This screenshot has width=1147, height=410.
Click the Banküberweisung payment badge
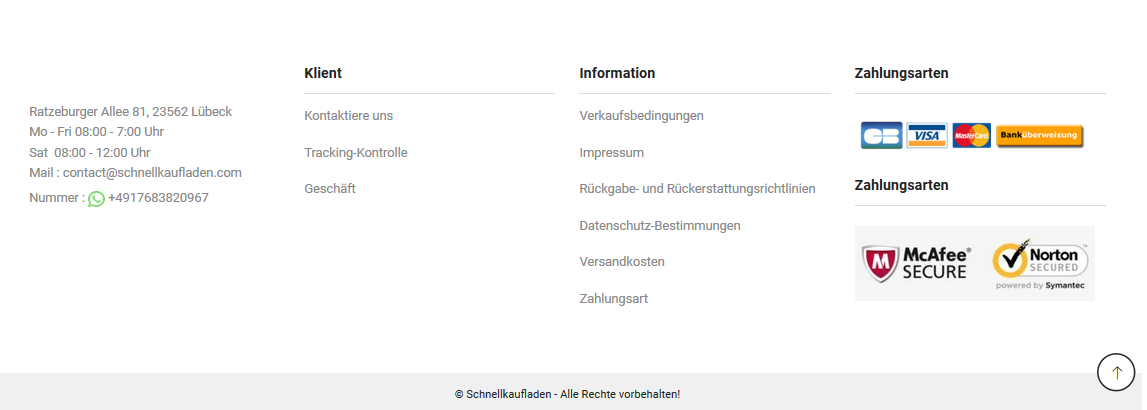click(1039, 135)
